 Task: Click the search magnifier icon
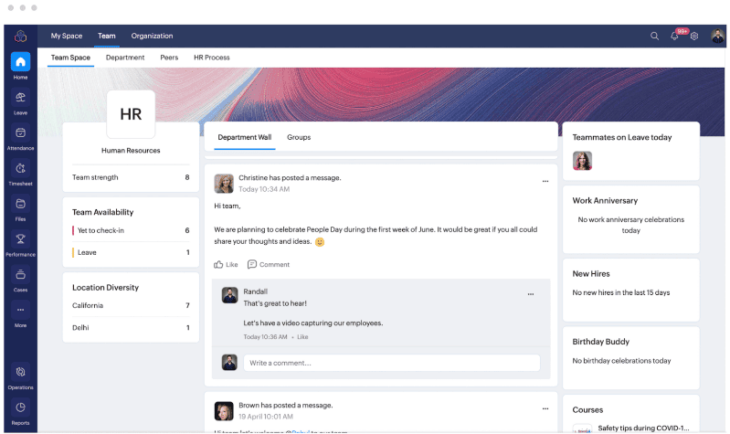(x=655, y=36)
